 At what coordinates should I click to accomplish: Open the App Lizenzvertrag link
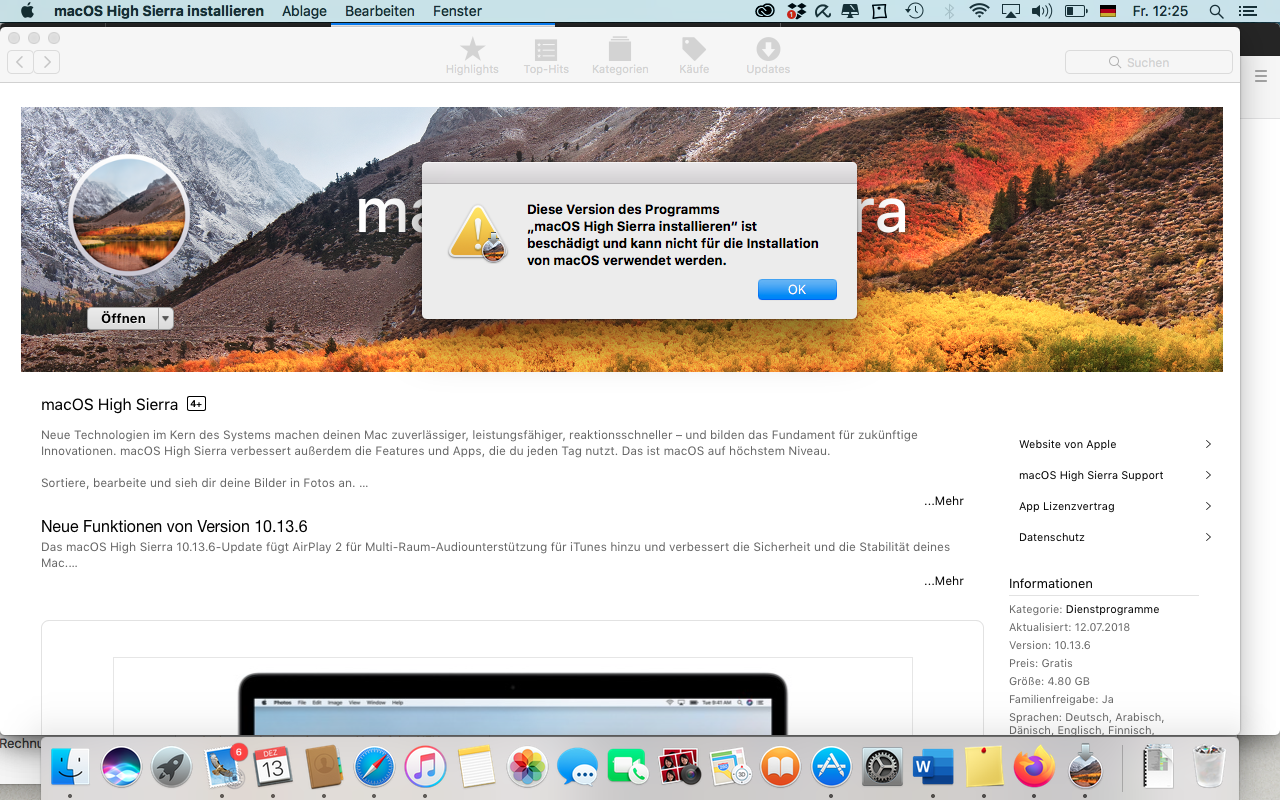click(1115, 506)
